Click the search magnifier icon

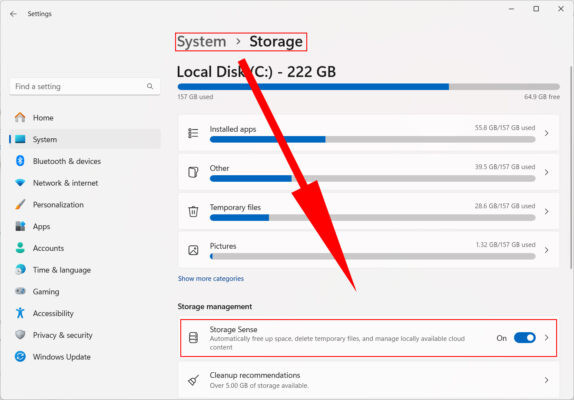pyautogui.click(x=150, y=86)
